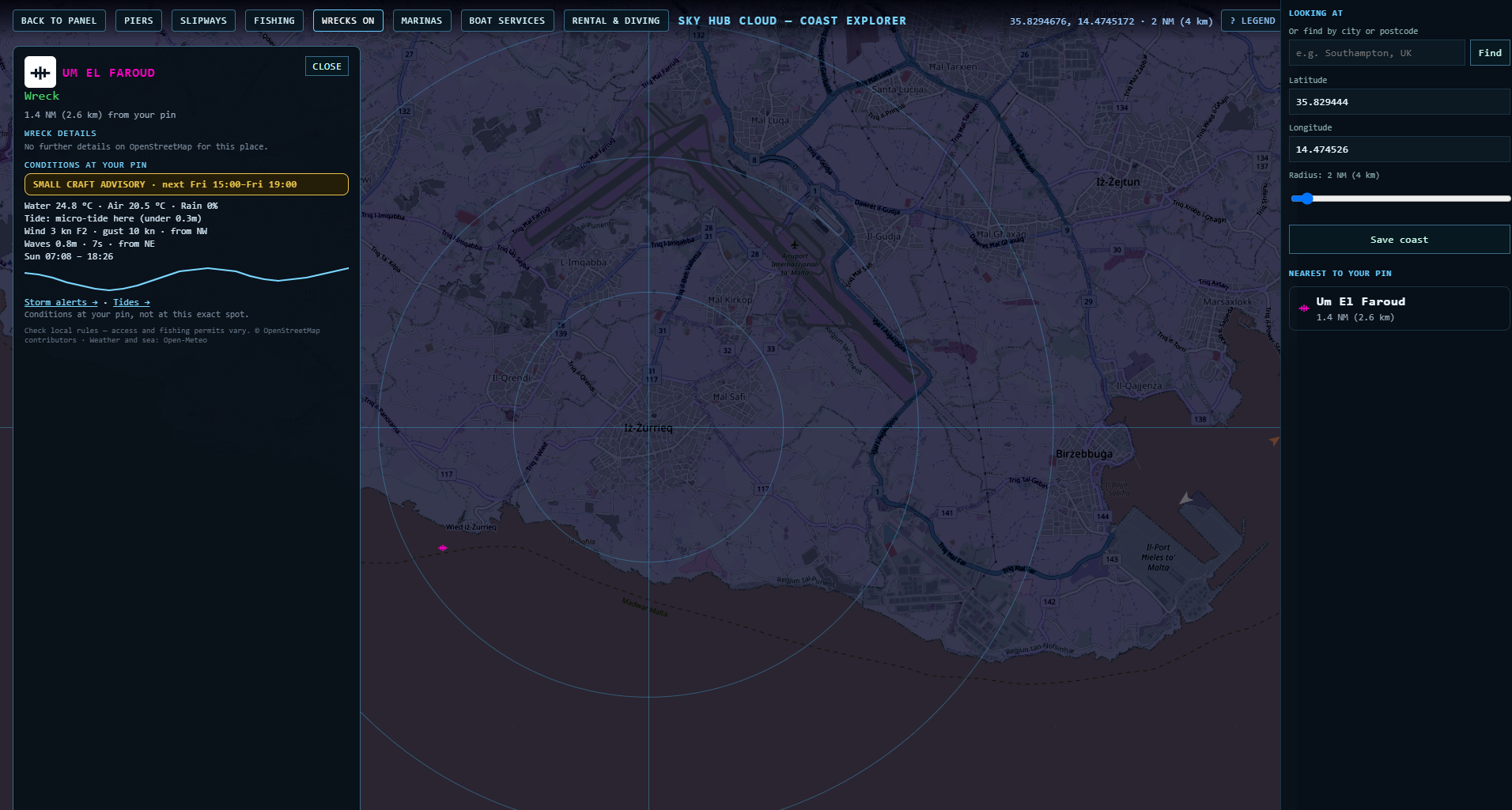Toggle the Piers layer
1512x810 pixels.
click(138, 21)
